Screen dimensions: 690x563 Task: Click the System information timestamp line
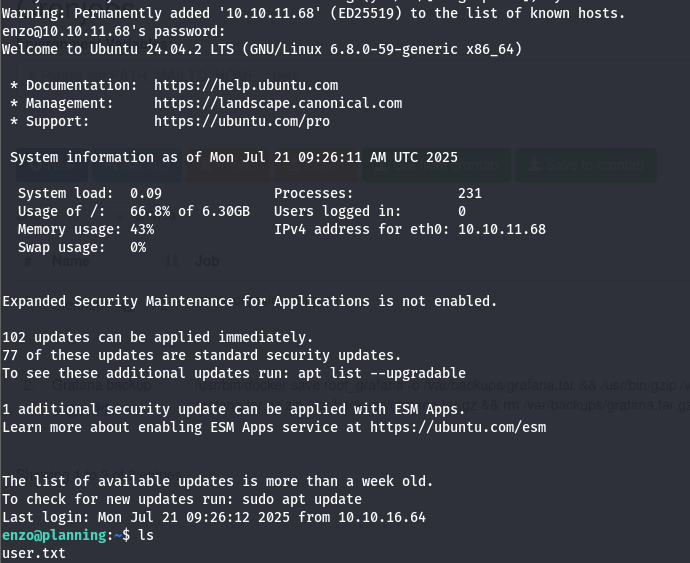[234, 157]
